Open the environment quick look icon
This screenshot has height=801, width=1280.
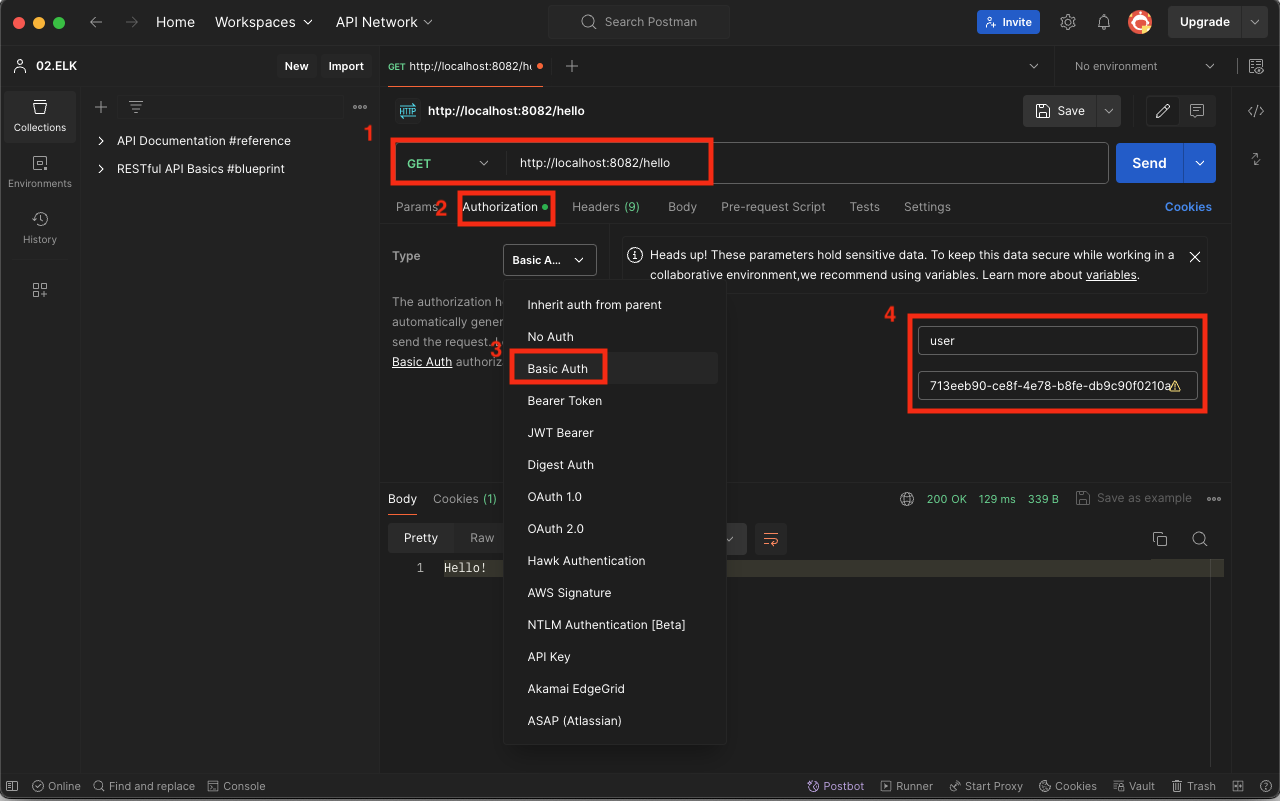[1256, 66]
